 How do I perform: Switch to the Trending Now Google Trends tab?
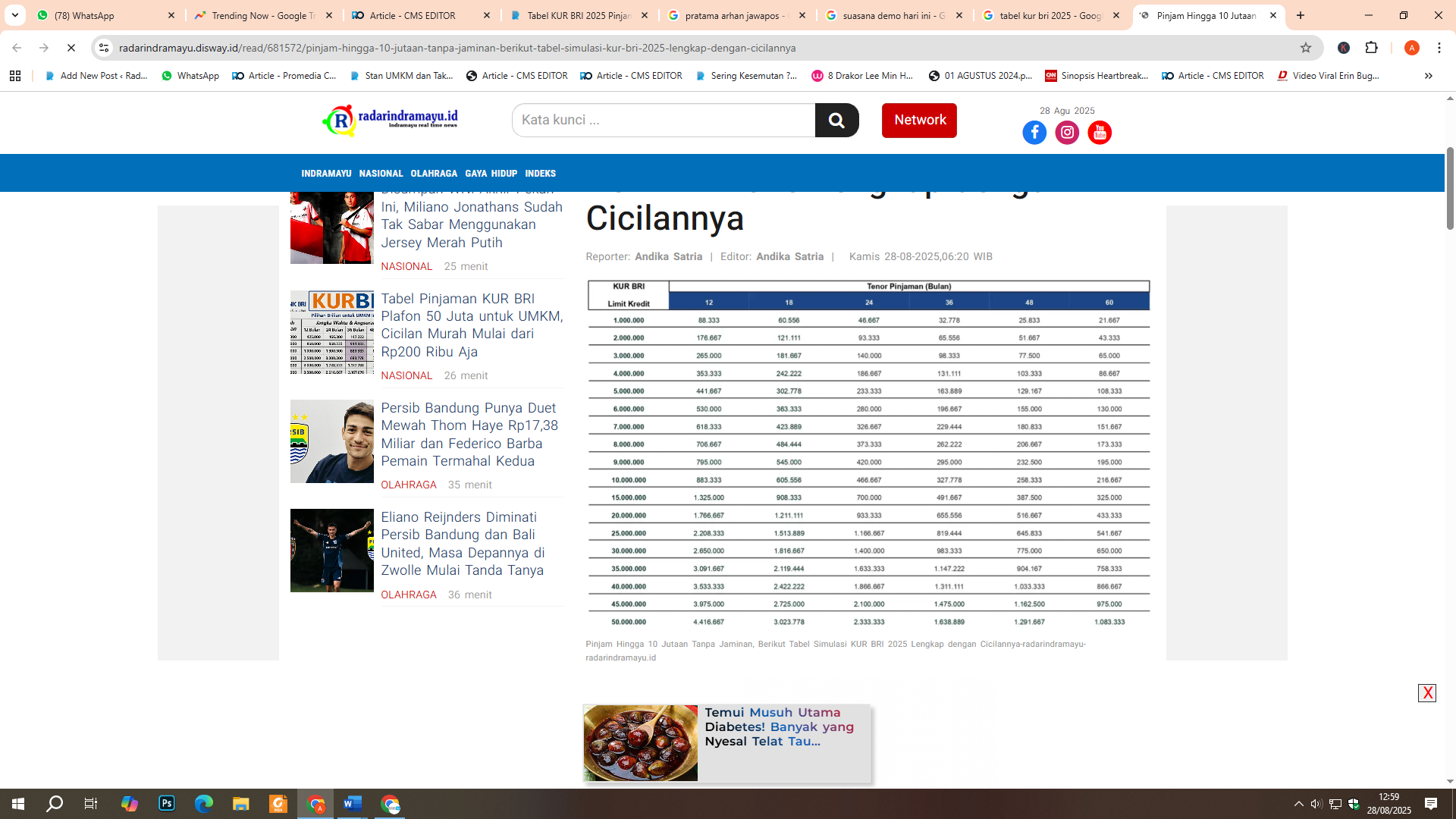coord(263,15)
